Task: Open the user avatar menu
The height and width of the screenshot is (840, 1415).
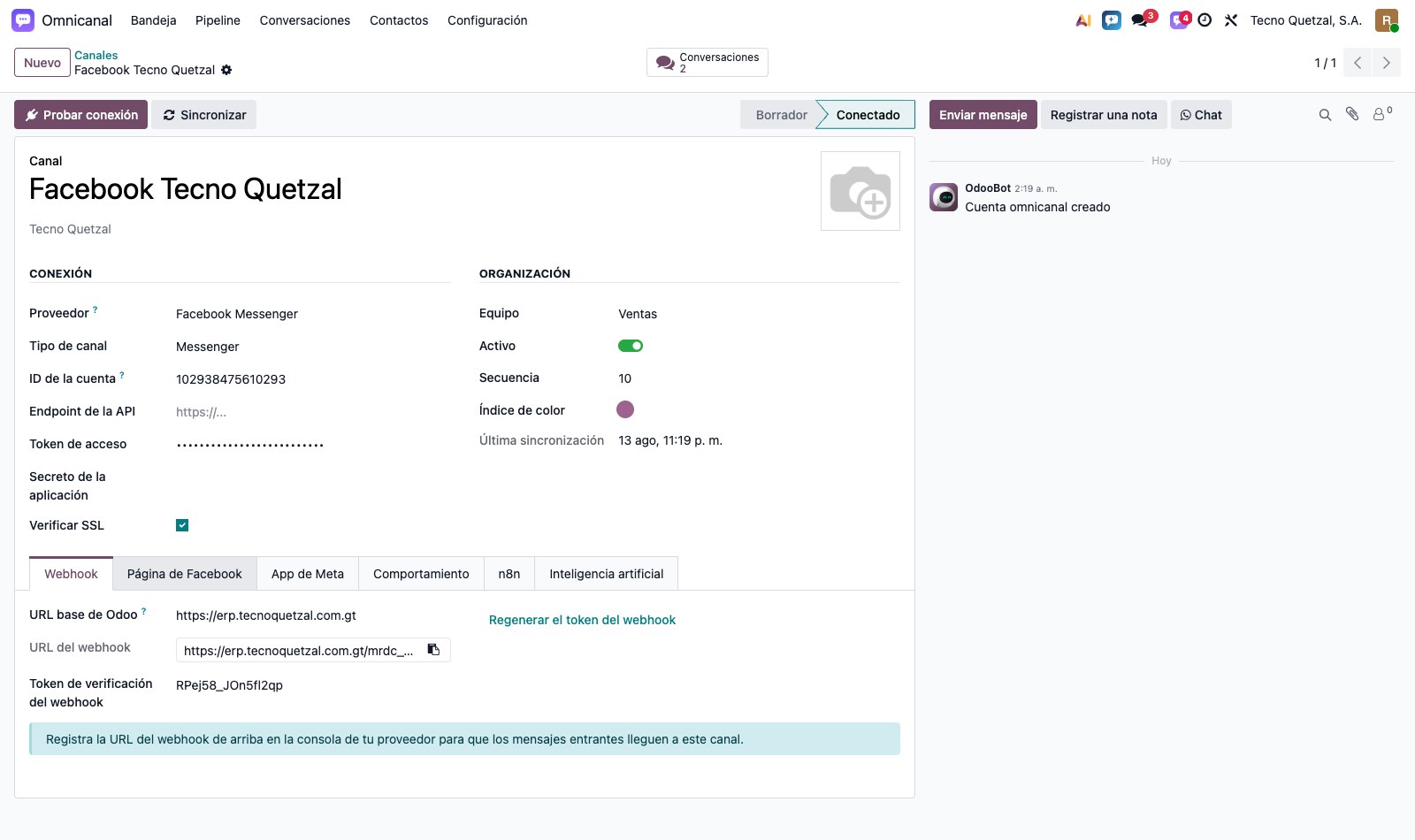Action: 1387,20
